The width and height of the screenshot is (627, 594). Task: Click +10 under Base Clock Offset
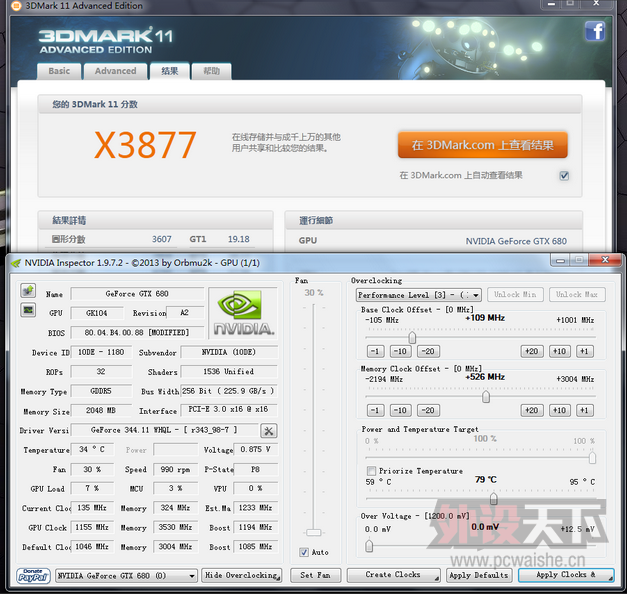(559, 351)
